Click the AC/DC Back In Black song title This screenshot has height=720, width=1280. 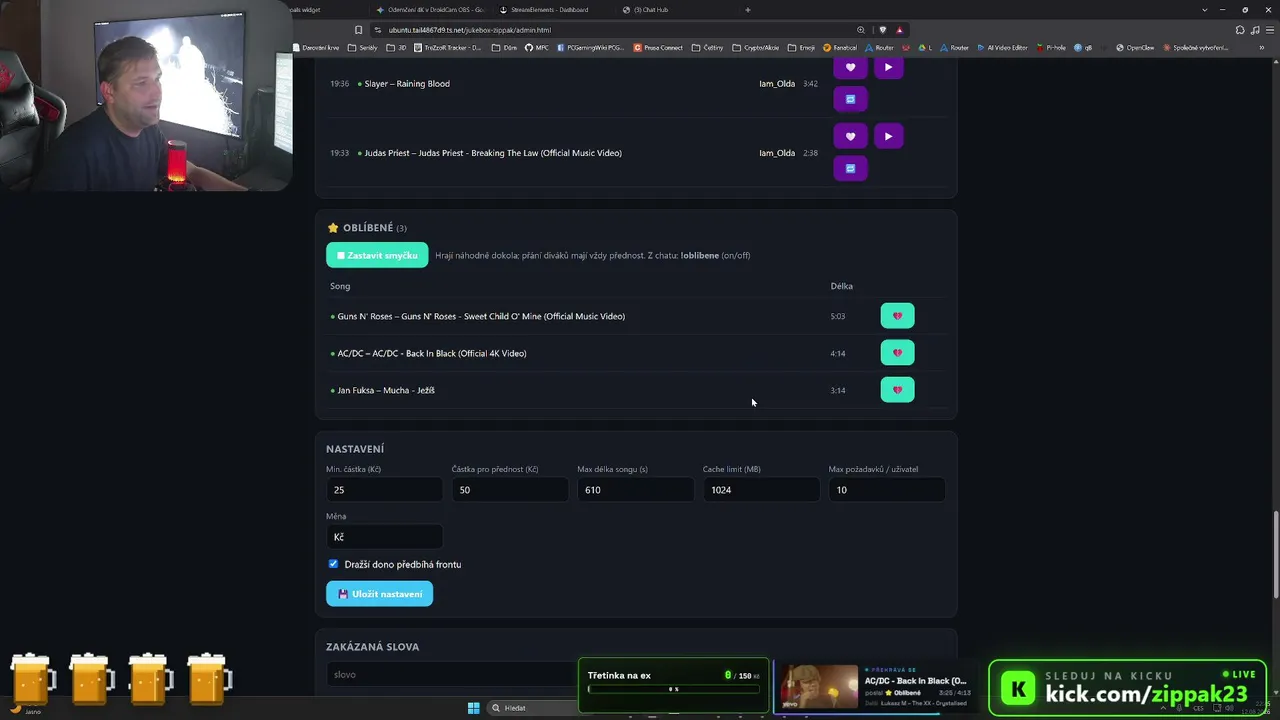coord(432,353)
